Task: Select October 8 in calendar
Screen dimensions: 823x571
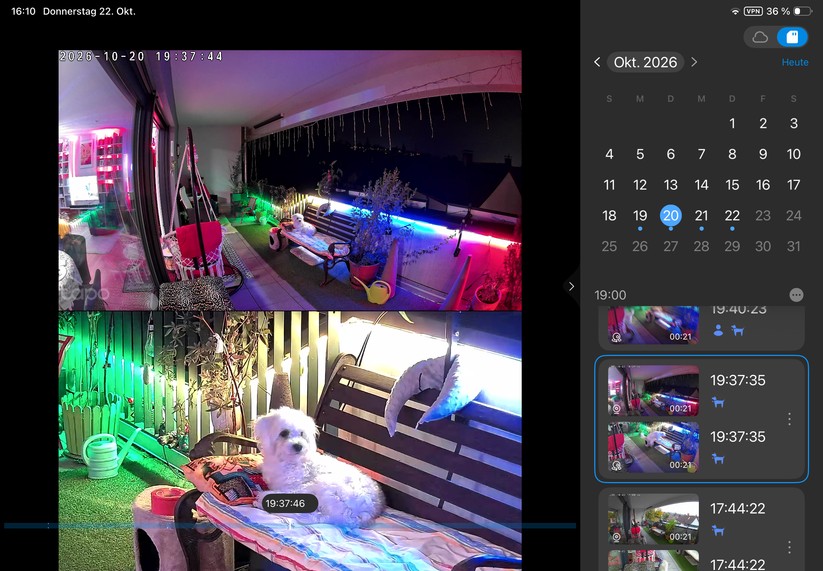Action: (732, 154)
